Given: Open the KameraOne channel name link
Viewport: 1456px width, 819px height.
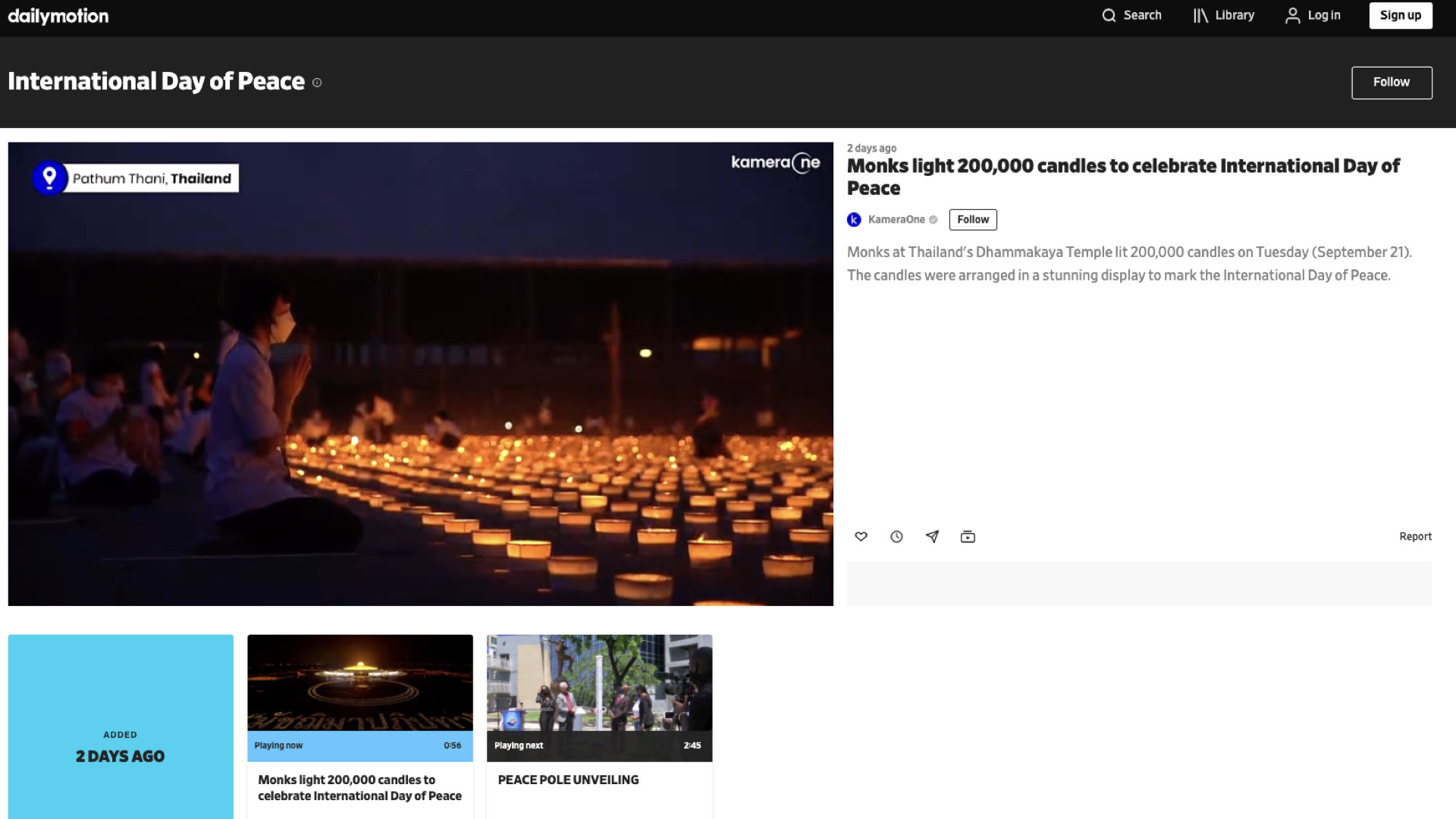Looking at the screenshot, I should pos(896,220).
